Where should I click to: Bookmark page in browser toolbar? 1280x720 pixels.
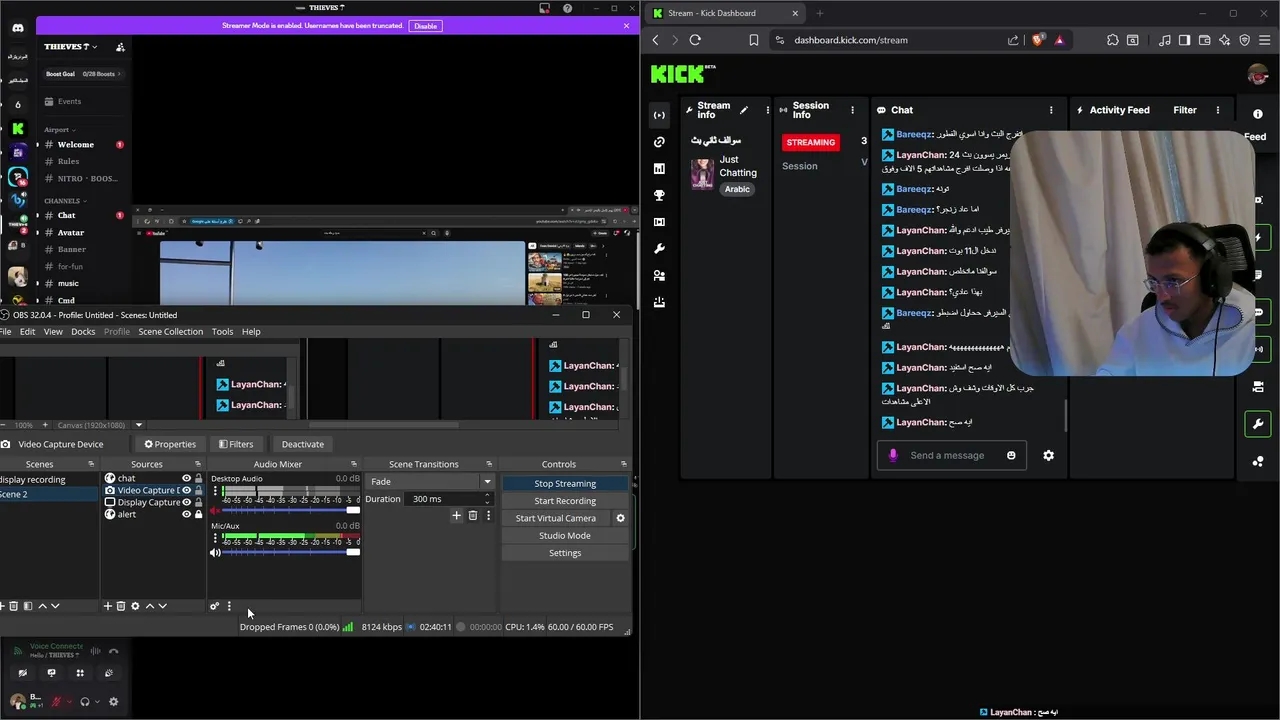pos(753,40)
